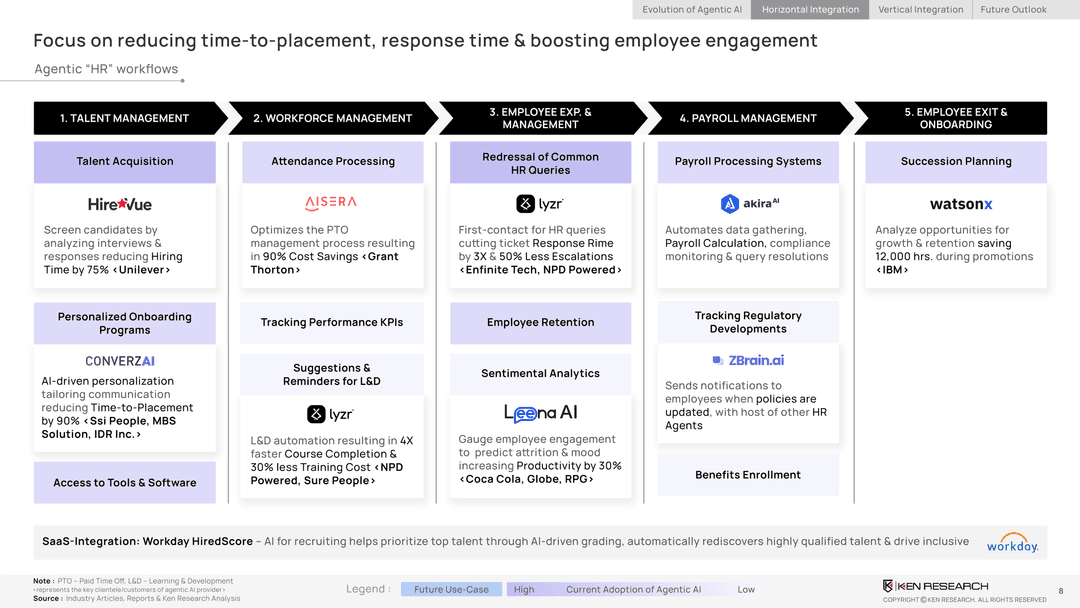
Task: Go to the Future Outlook tab
Action: 1013,10
